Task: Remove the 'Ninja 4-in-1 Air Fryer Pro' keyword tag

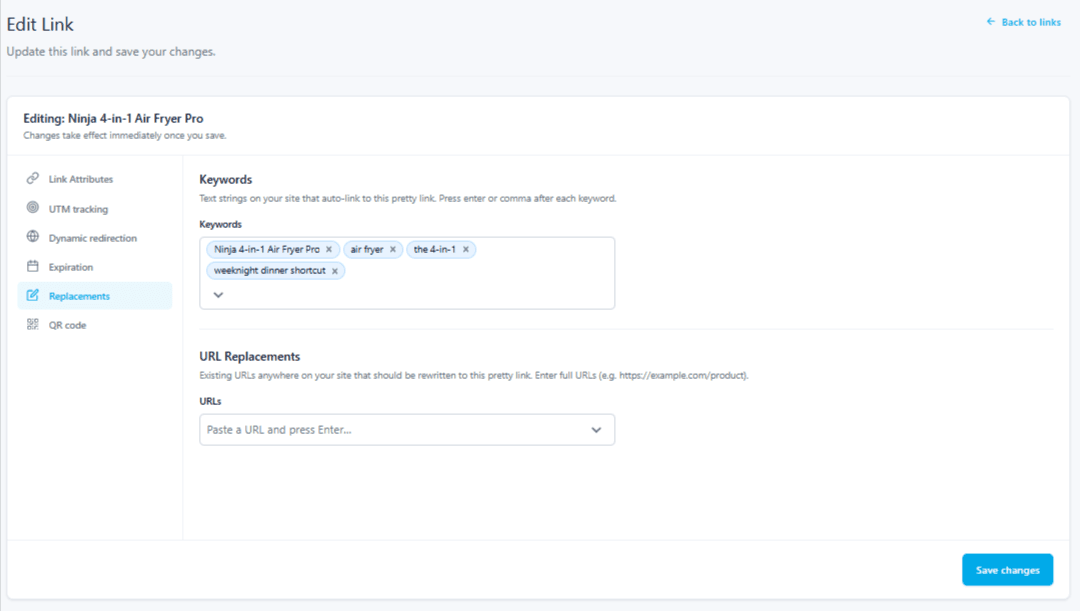Action: coord(329,249)
